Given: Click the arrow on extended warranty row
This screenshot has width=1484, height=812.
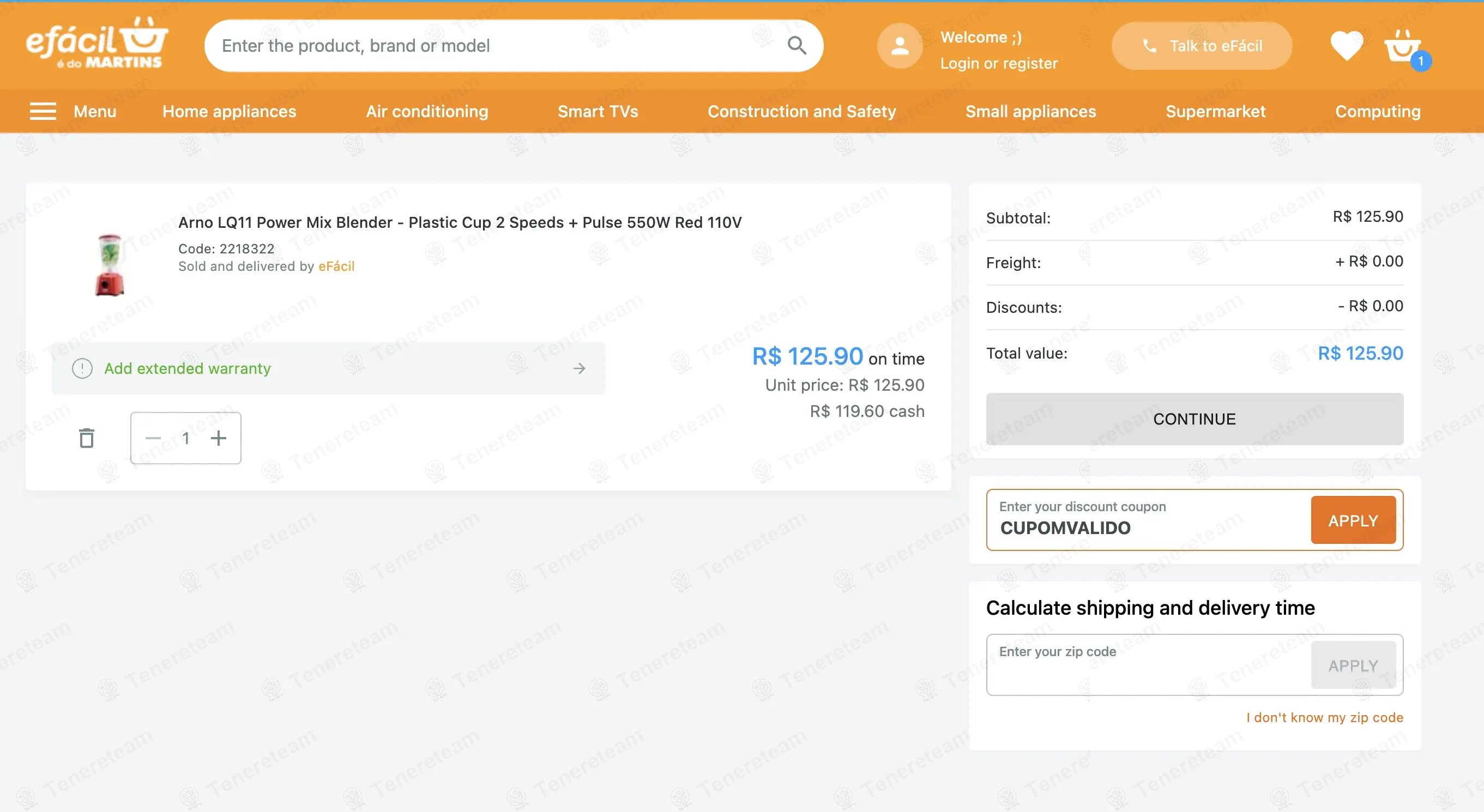Looking at the screenshot, I should [x=579, y=368].
